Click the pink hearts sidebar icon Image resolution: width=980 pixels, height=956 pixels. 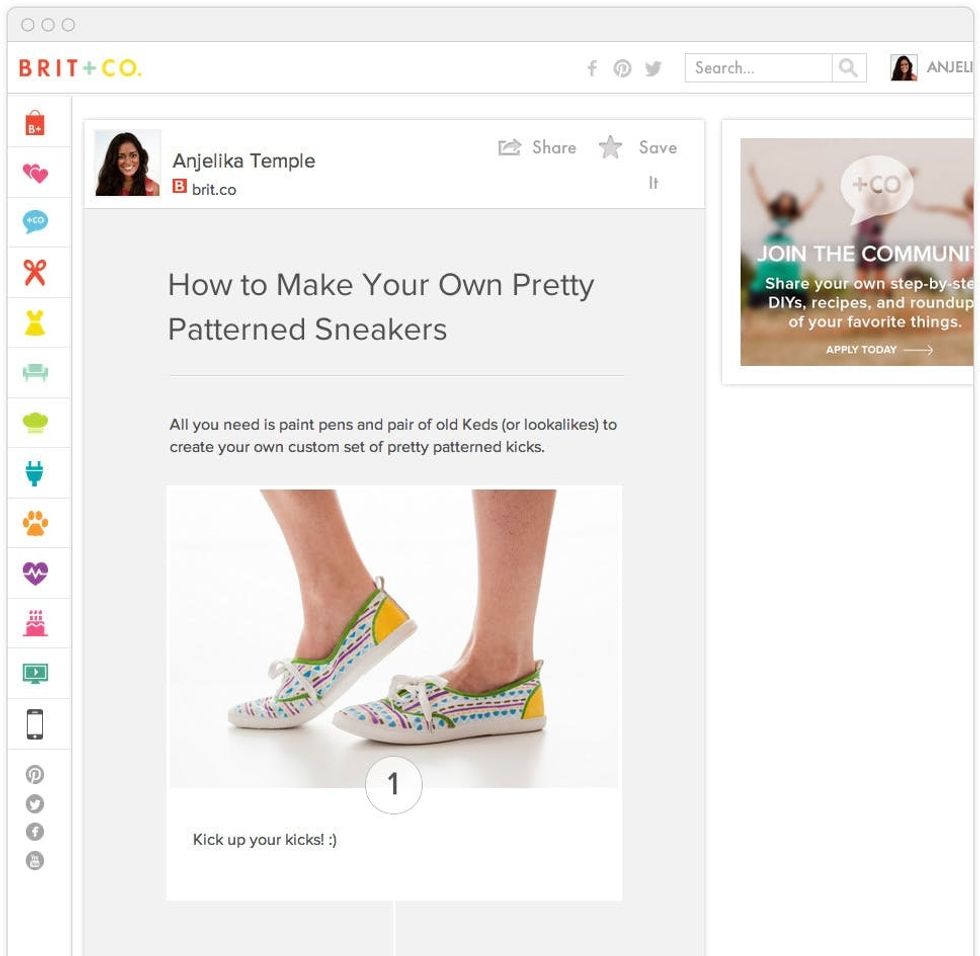[x=35, y=174]
